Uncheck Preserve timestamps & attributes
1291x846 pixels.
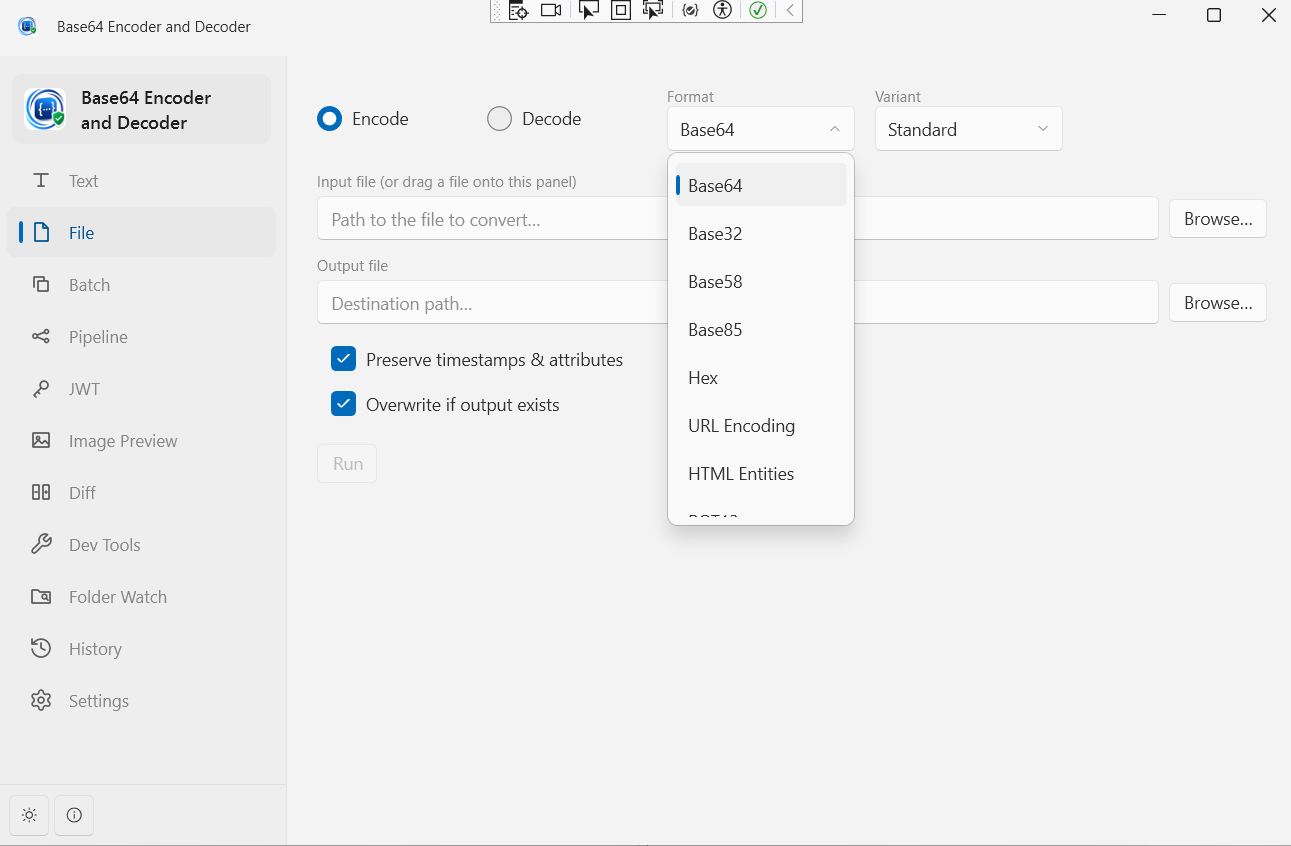coord(344,358)
